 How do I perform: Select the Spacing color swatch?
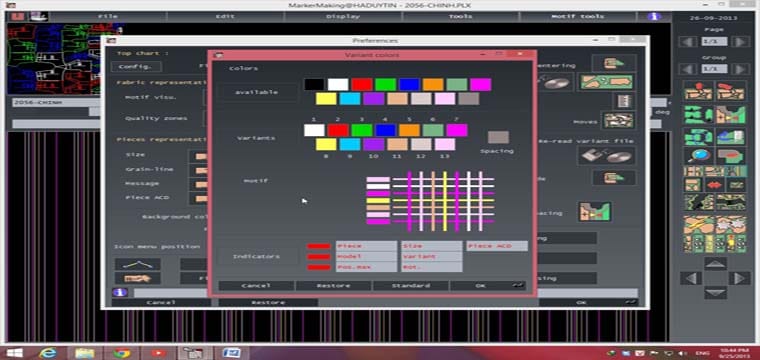click(x=498, y=137)
